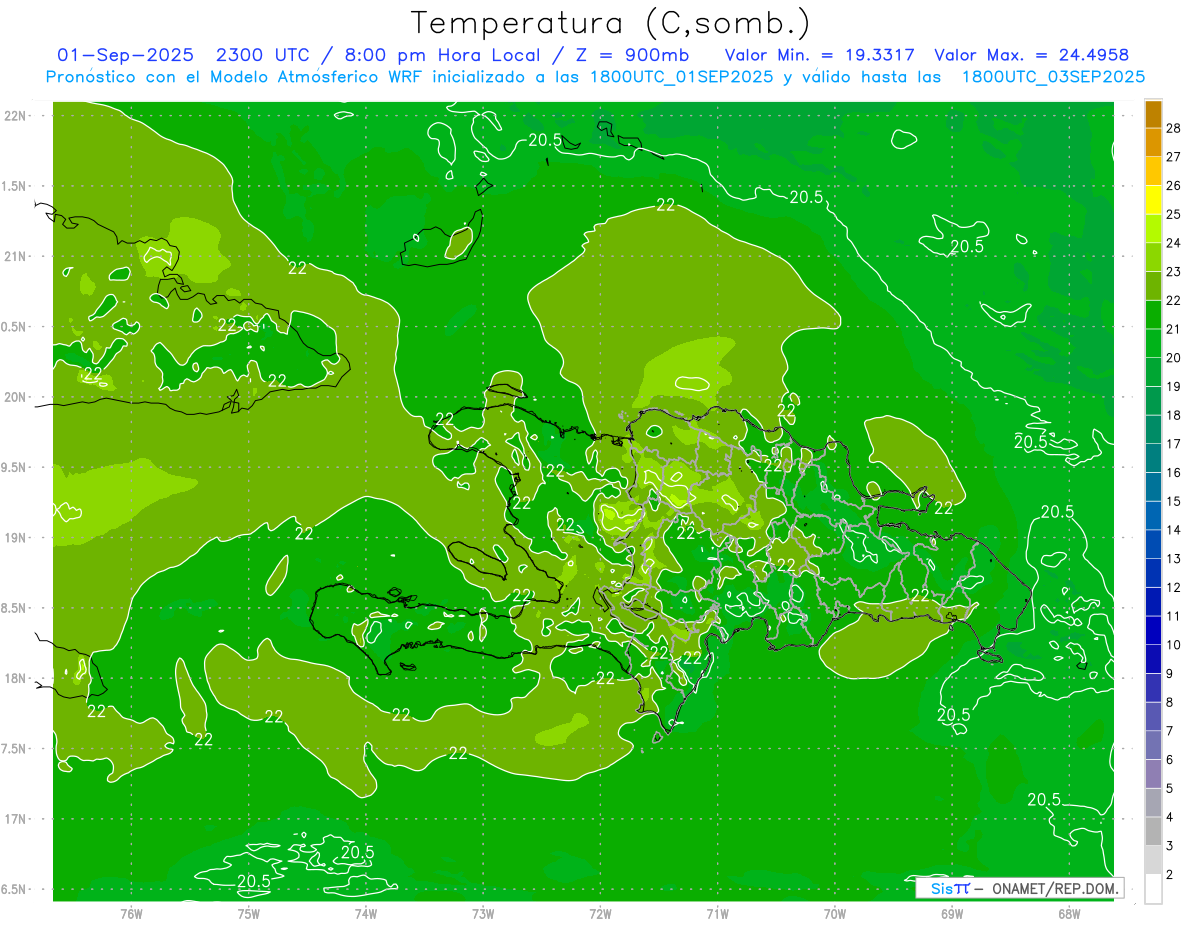Click the "28" label on the color scale
The image size is (1200, 927).
[x=1173, y=127]
